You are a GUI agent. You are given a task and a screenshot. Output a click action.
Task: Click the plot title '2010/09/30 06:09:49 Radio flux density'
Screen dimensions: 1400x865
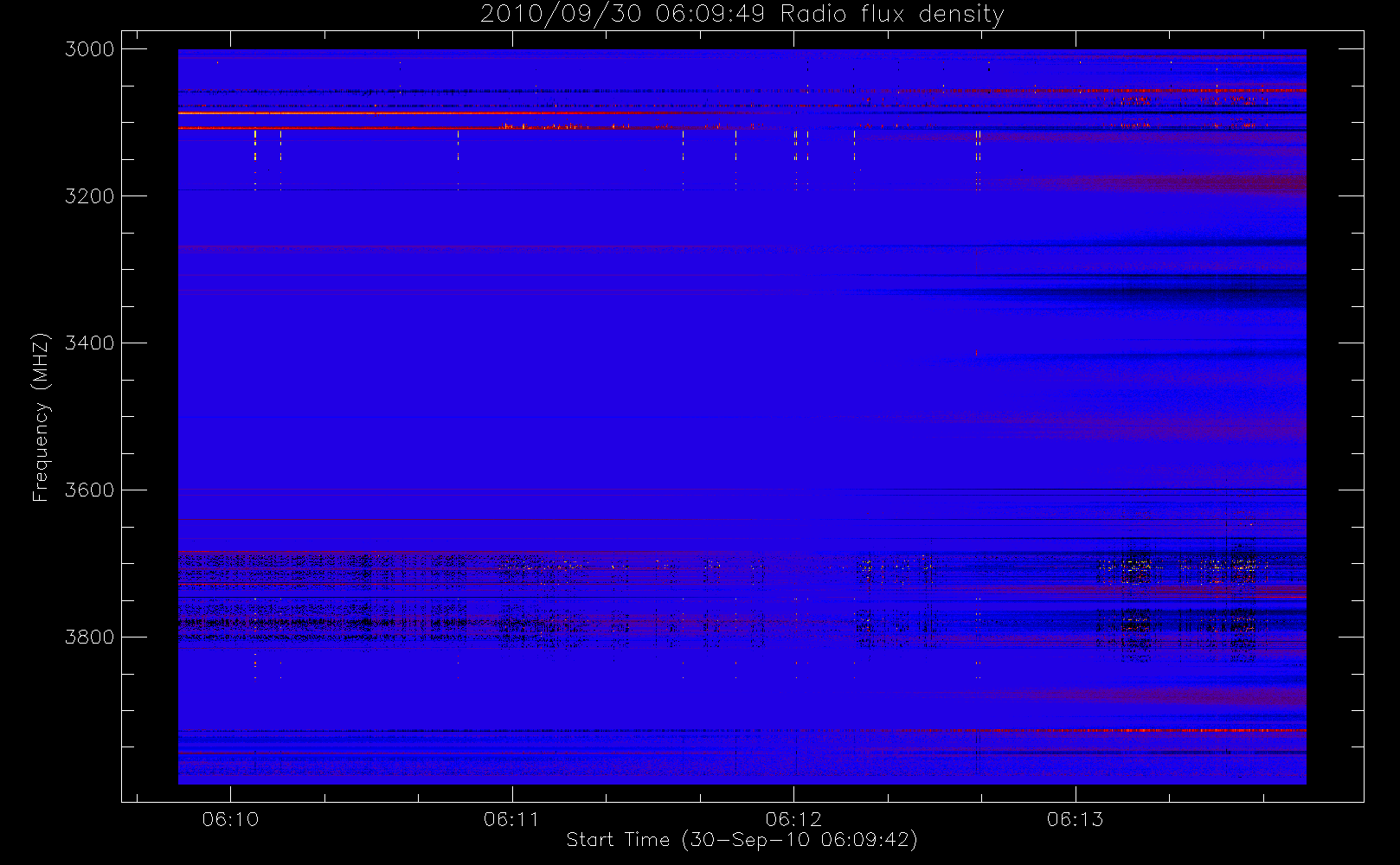pyautogui.click(x=742, y=15)
